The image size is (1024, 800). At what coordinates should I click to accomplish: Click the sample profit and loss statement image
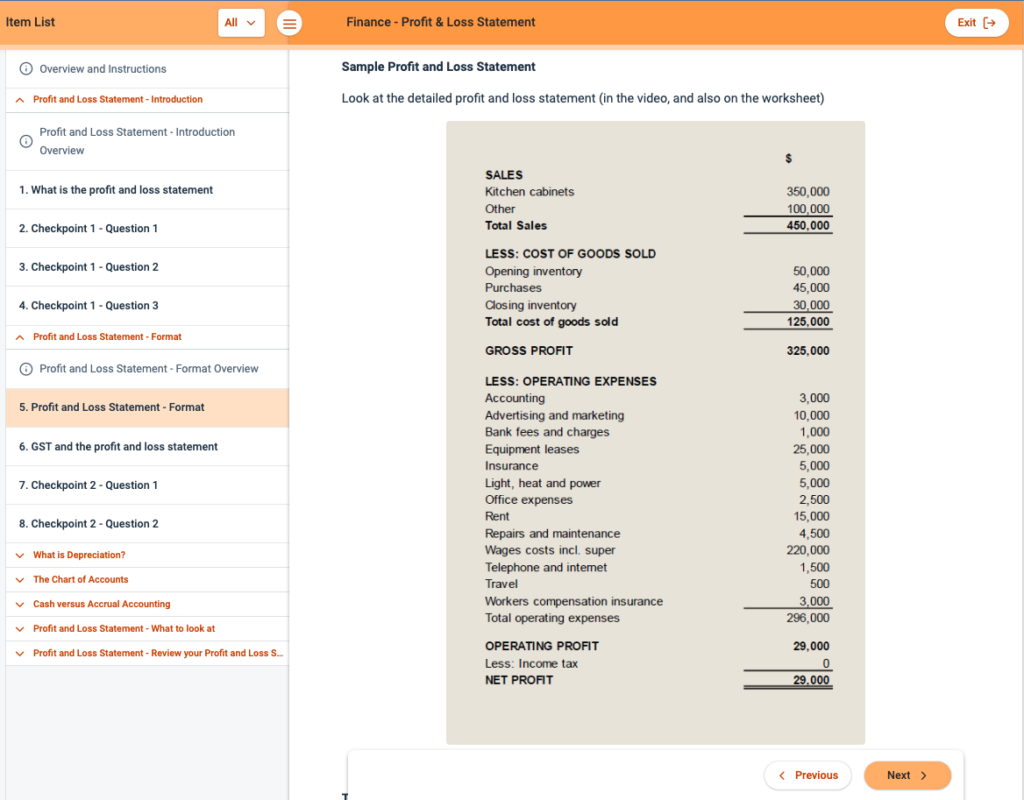point(655,432)
